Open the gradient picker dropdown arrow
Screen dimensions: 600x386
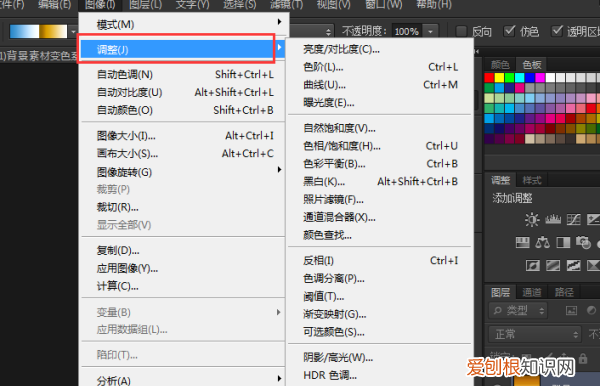click(73, 32)
